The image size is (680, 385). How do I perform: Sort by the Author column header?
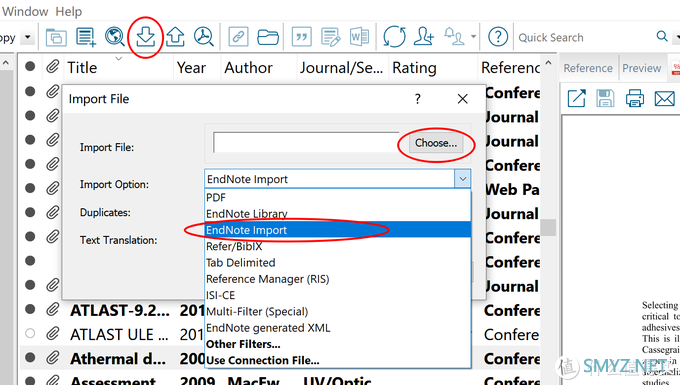(x=248, y=68)
